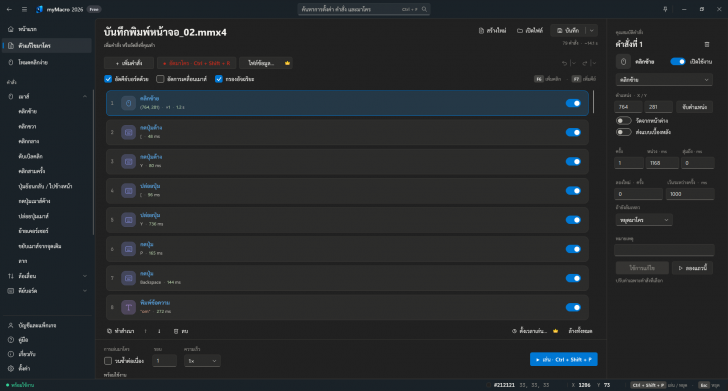Image resolution: width=728 pixels, height=391 pixels.
Task: Check the unchecked middle checkbox under toolbar
Action: [160, 79]
